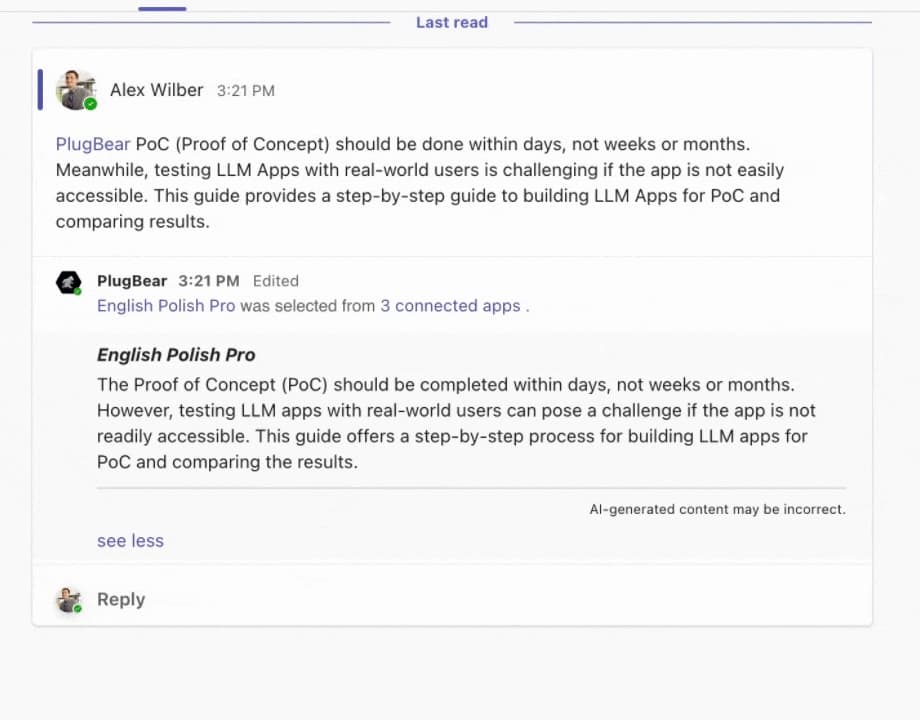This screenshot has height=720, width=920.
Task: Click green presence badge on Alex Wilber's avatar
Action: pos(90,104)
